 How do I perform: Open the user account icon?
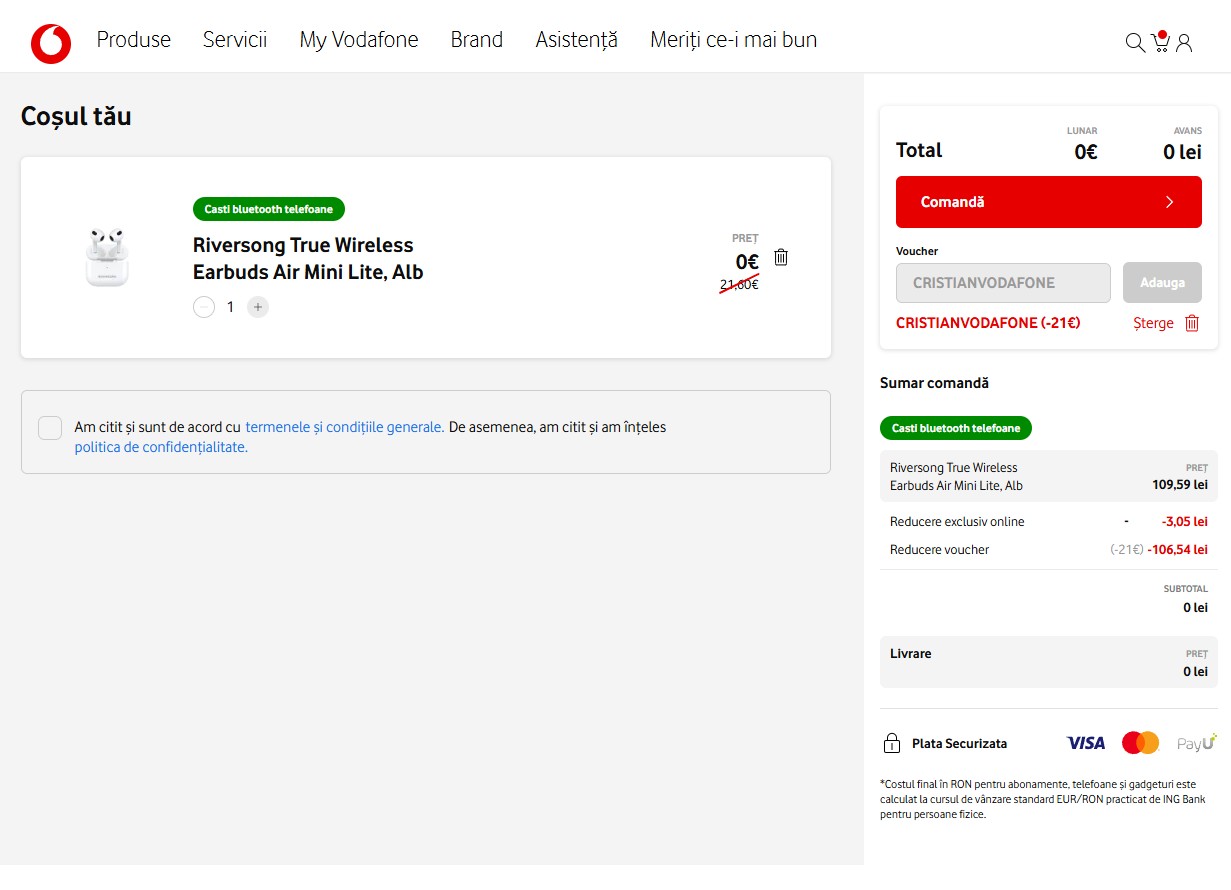click(1184, 43)
